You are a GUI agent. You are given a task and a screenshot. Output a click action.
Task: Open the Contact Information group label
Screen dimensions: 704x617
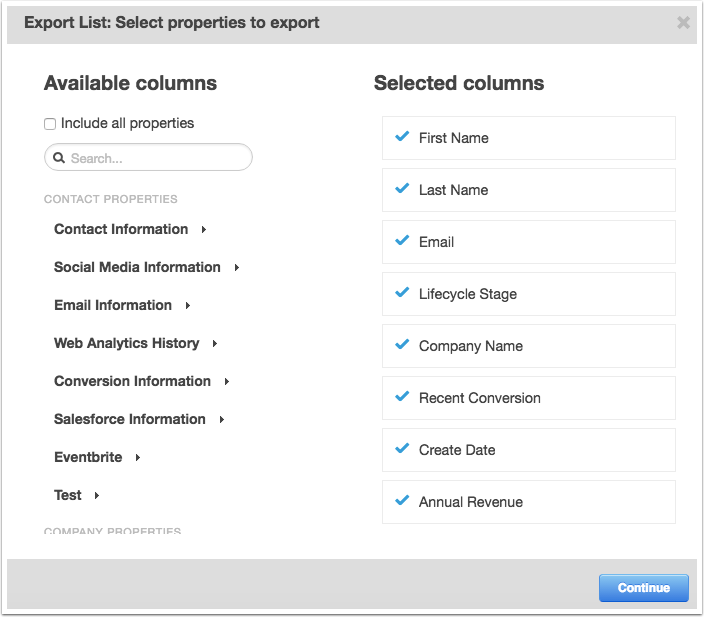(121, 229)
